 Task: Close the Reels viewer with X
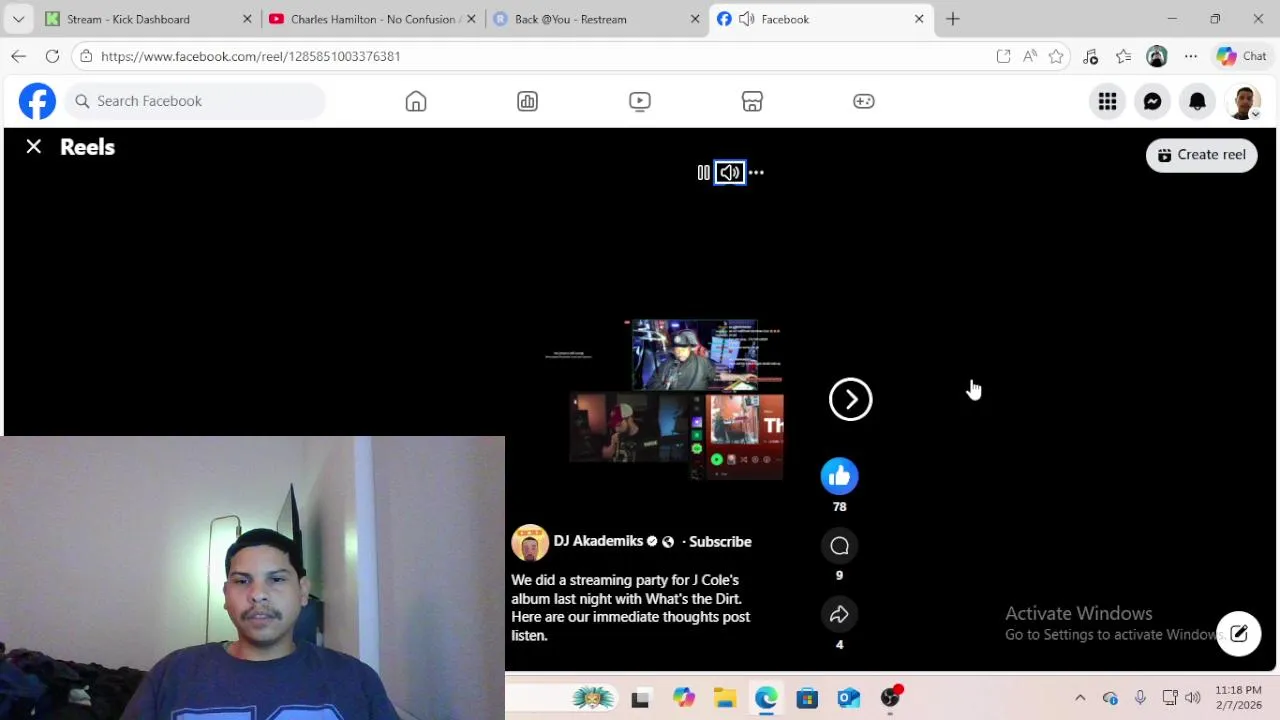(x=34, y=147)
